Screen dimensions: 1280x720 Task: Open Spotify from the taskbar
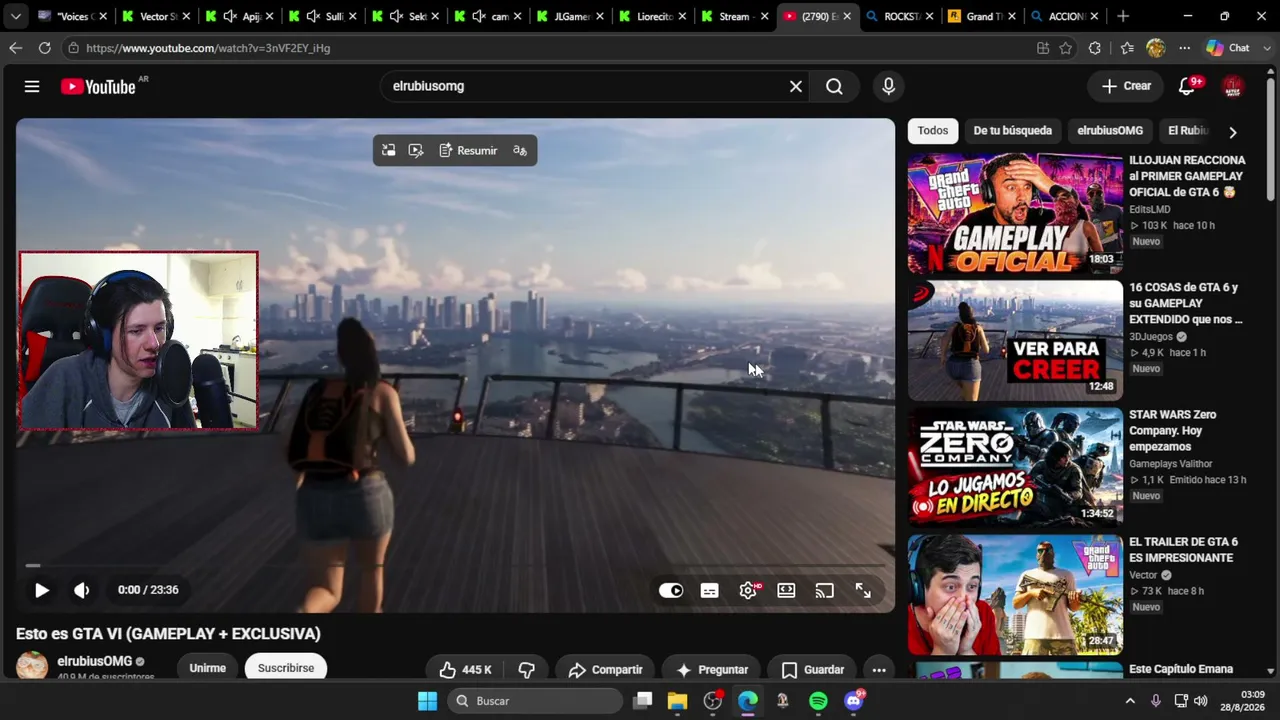click(818, 701)
